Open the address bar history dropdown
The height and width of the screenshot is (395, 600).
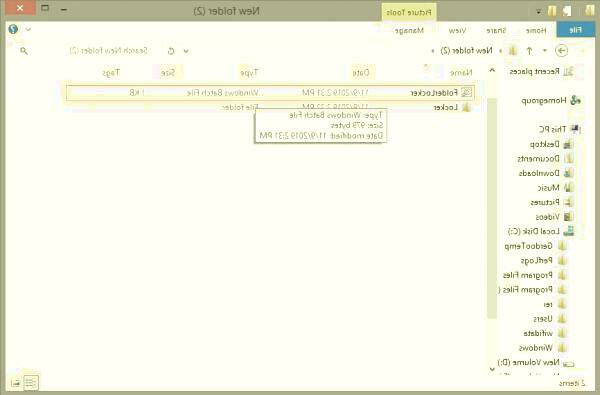[x=186, y=51]
